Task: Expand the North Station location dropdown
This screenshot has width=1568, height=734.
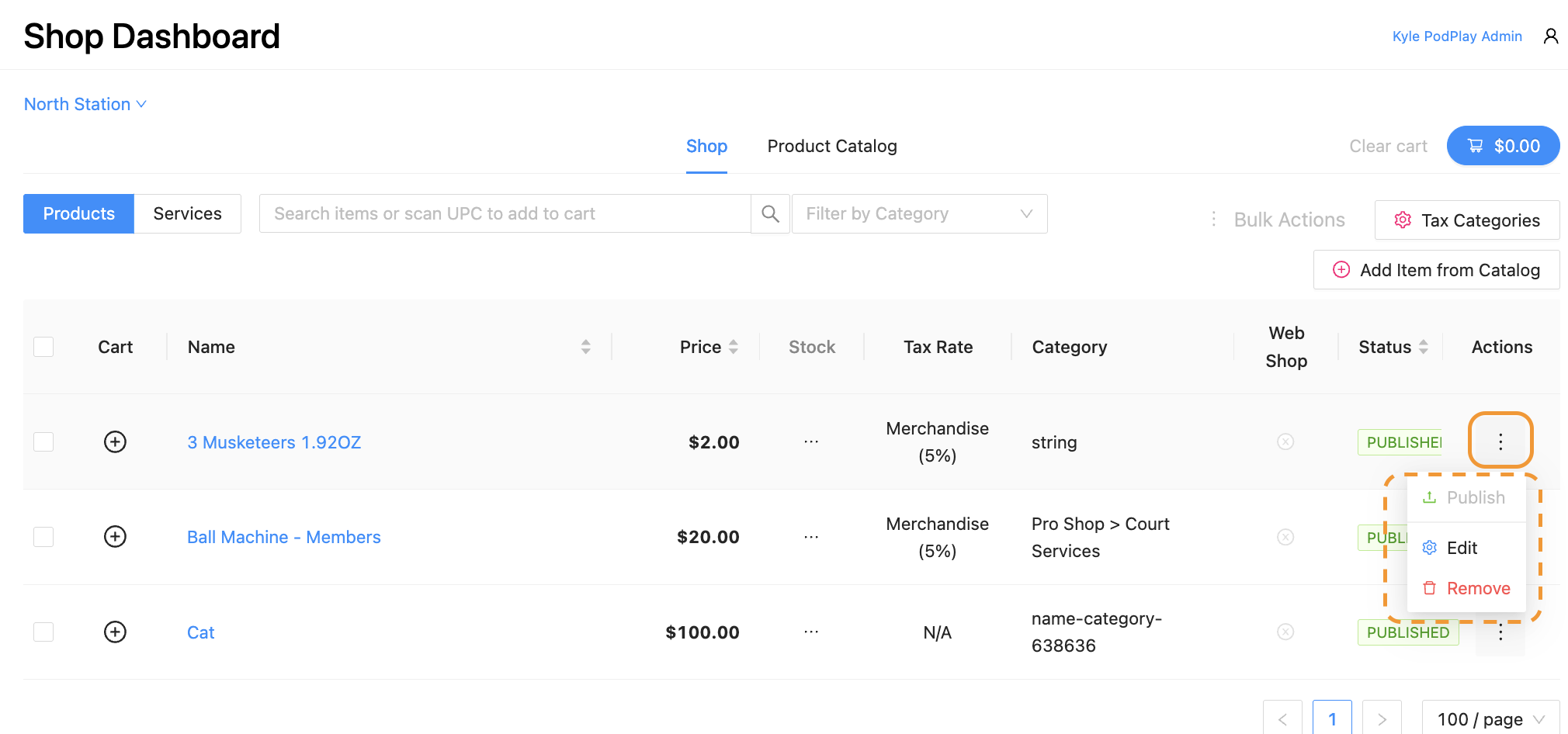Action: [85, 104]
